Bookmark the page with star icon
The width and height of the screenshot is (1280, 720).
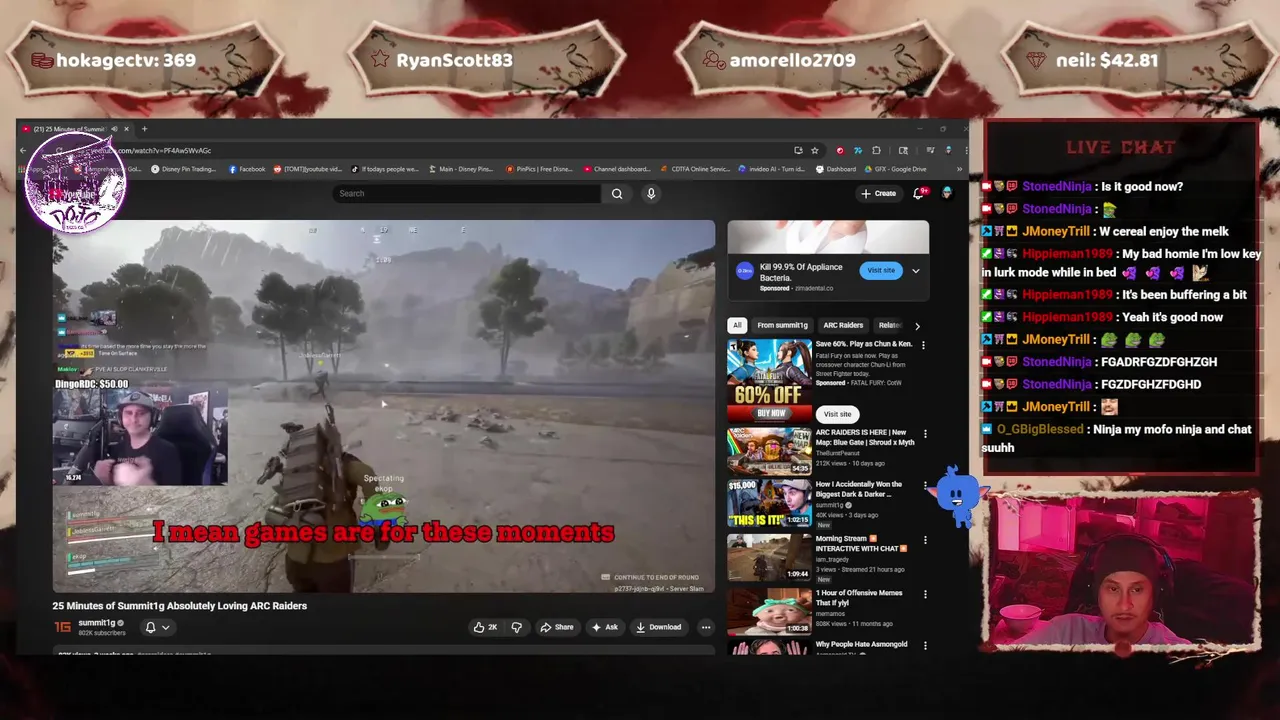point(814,150)
